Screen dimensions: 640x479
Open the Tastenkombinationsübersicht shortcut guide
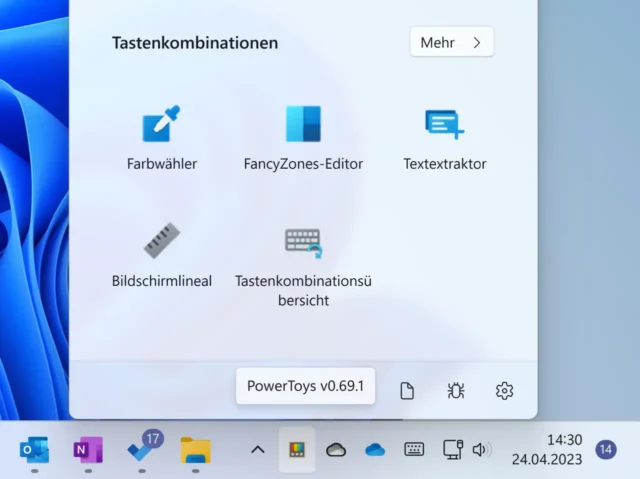click(x=303, y=242)
